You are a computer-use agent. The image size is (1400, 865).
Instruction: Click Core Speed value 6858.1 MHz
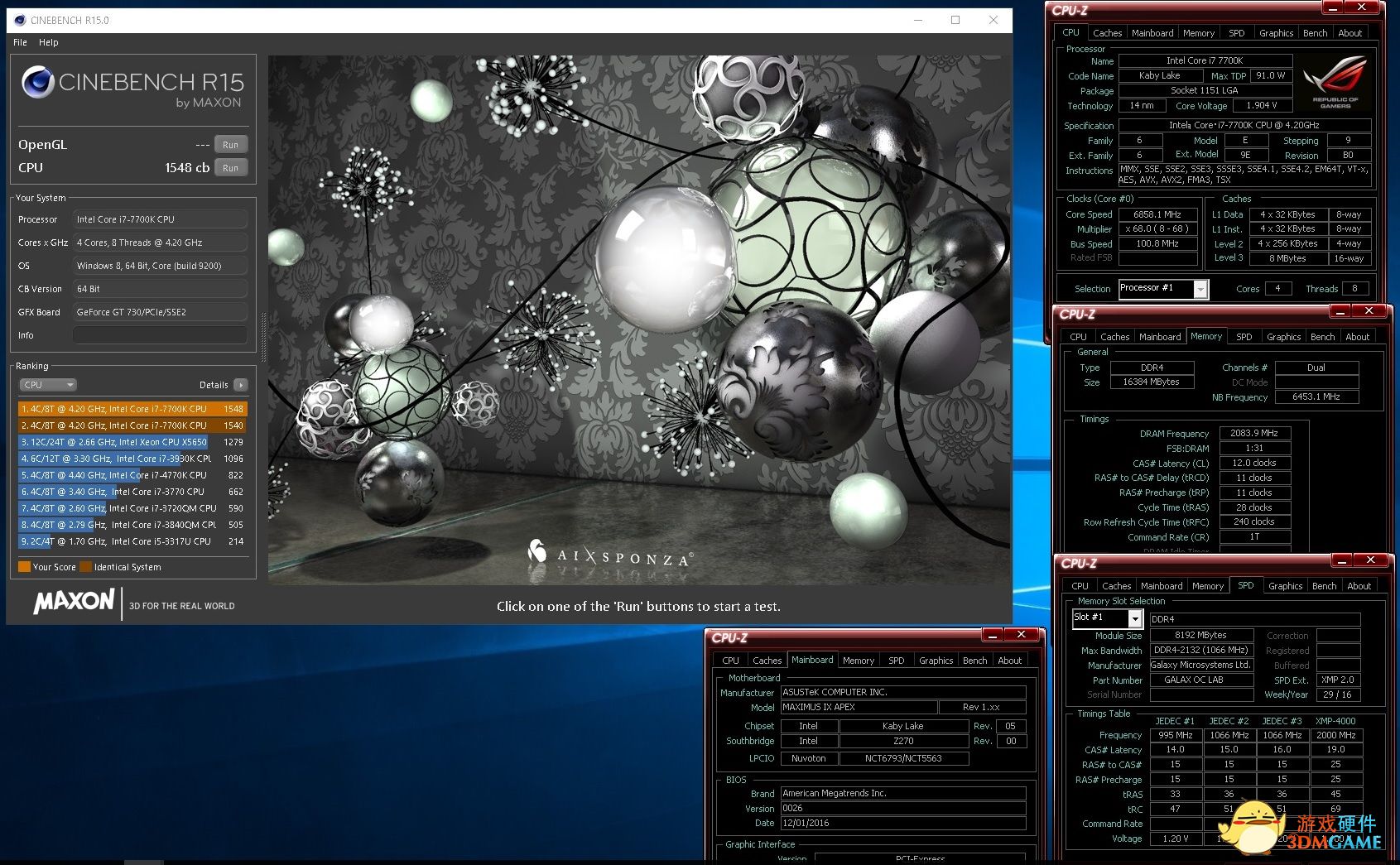[x=1157, y=214]
